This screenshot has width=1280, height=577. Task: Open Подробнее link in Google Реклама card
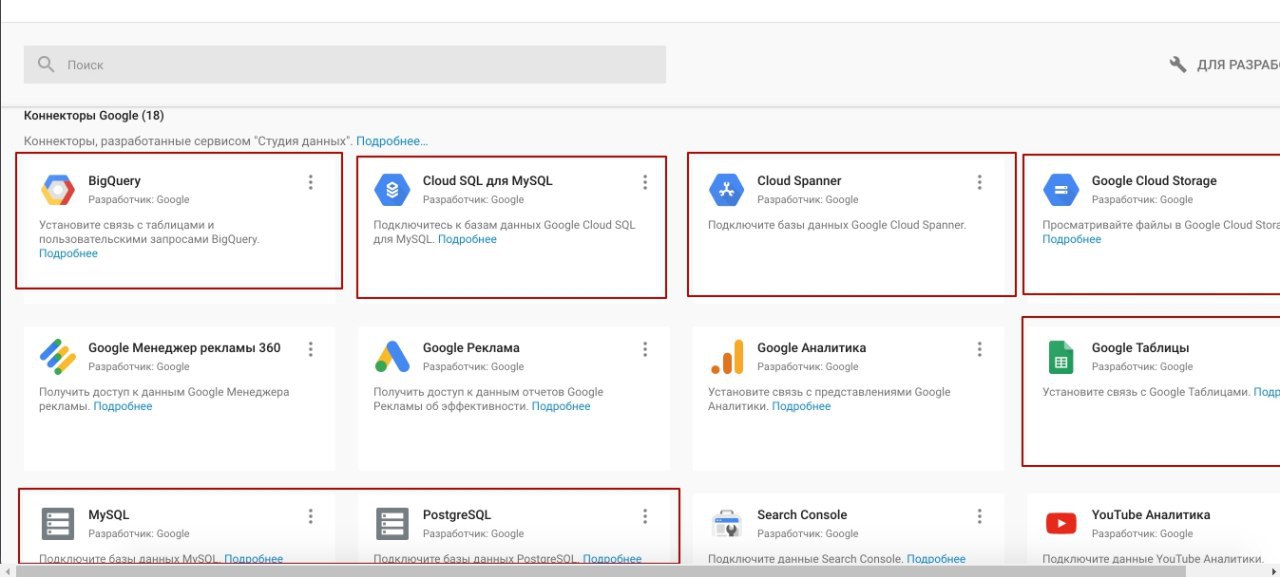(561, 406)
